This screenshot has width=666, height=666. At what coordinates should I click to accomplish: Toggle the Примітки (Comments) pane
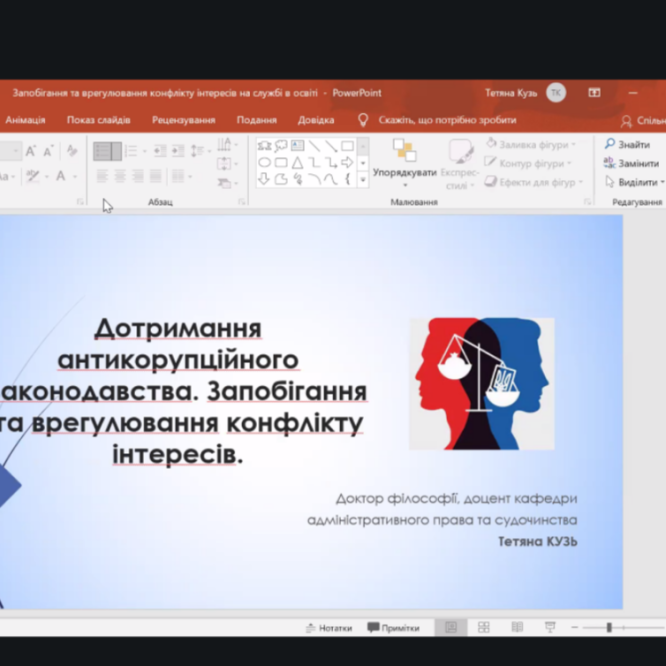(393, 628)
